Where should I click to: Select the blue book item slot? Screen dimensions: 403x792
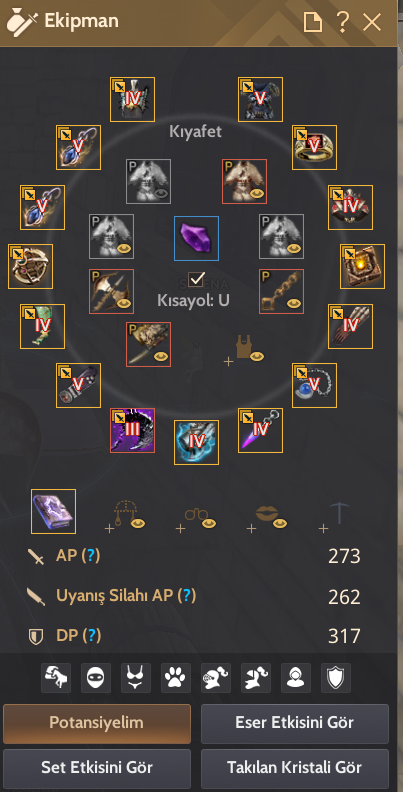click(54, 511)
